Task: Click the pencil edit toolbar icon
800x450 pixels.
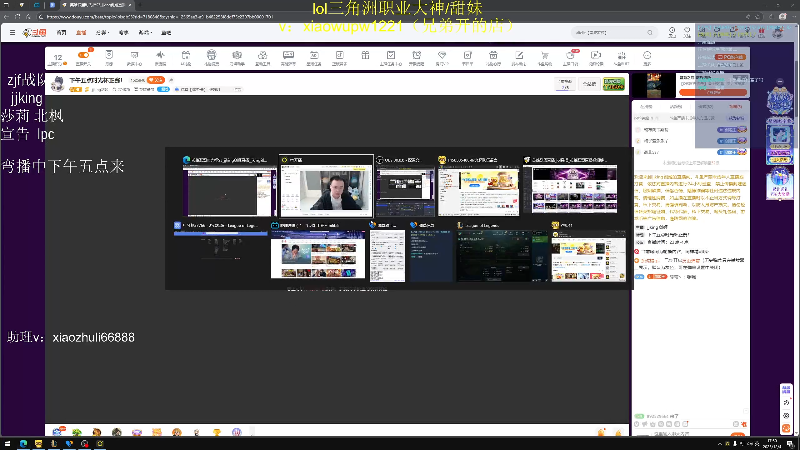Action: 519,55
